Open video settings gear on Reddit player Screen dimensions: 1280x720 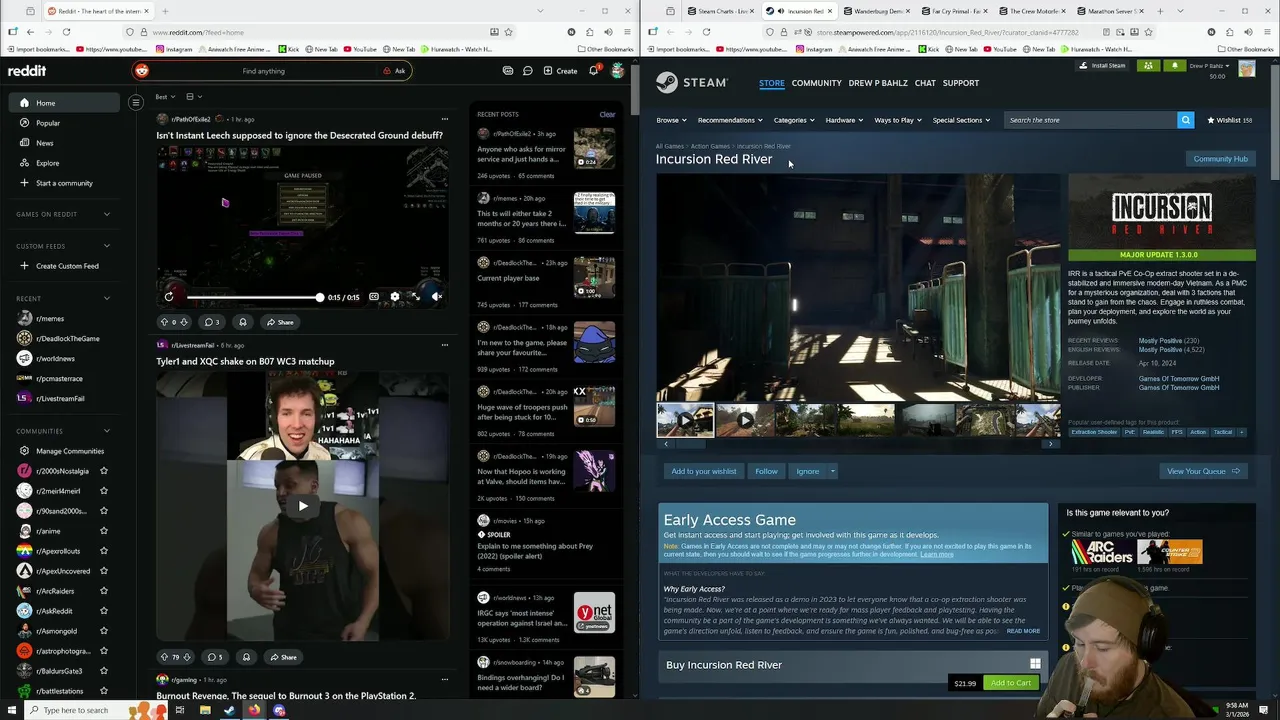(394, 297)
